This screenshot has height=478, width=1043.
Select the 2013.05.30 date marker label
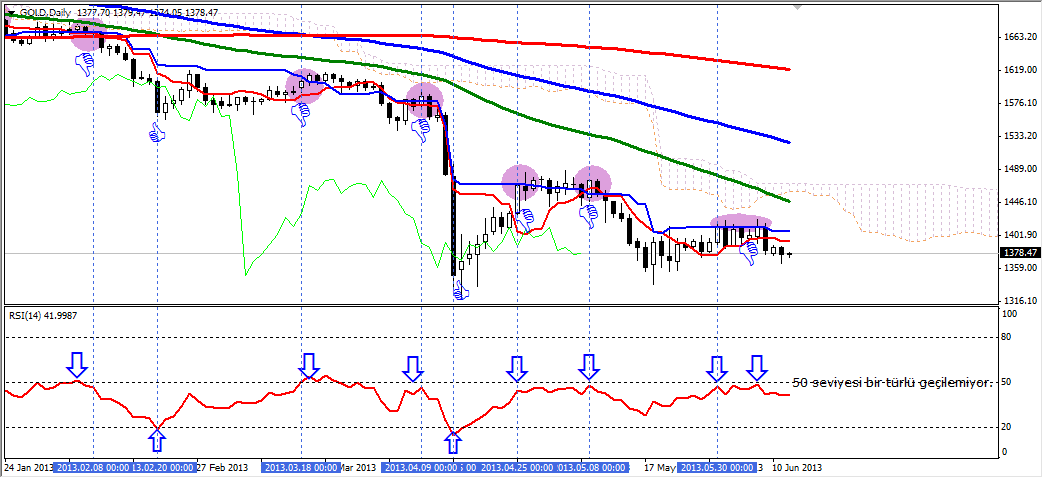pos(718,467)
